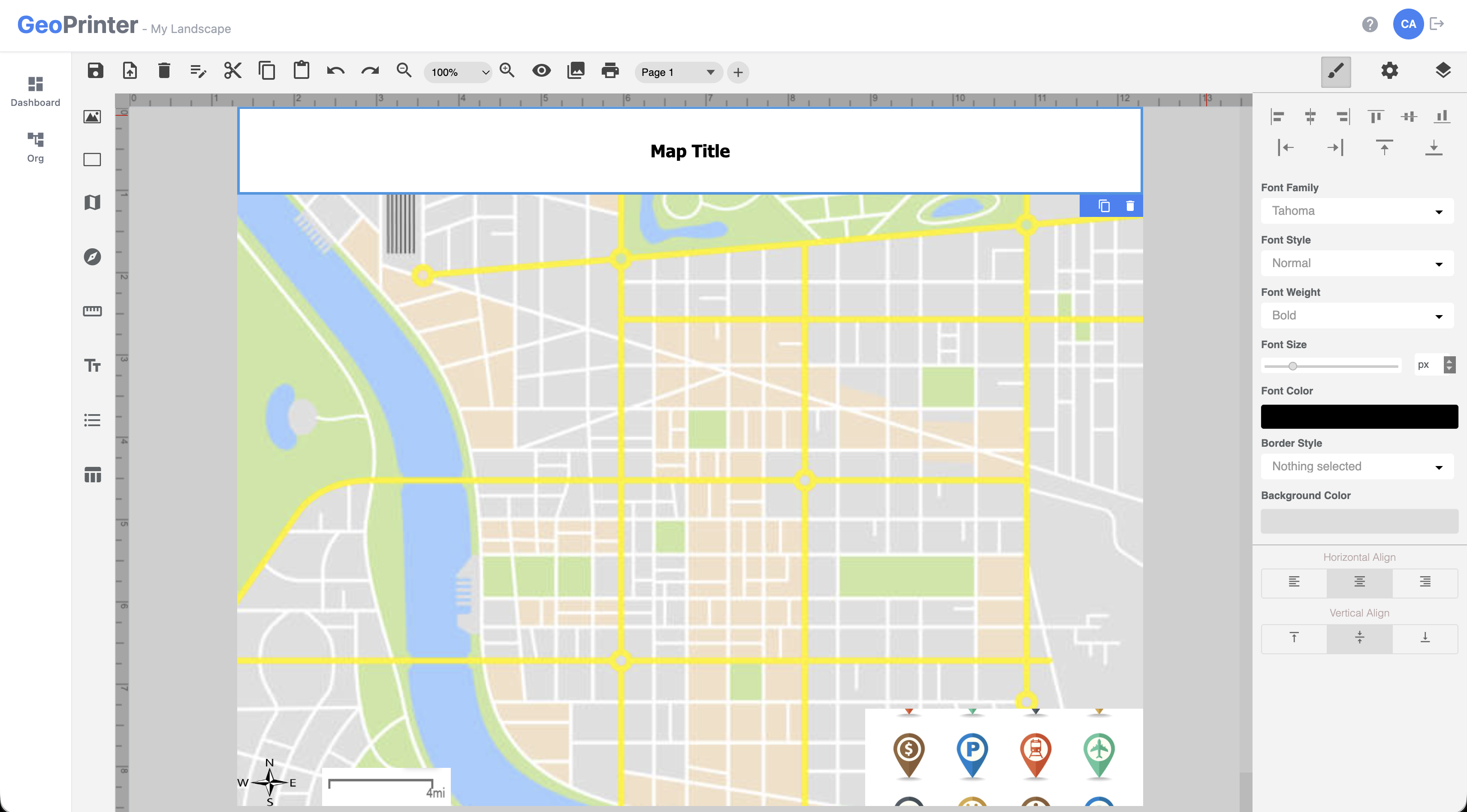Viewport: 1467px width, 812px height.
Task: Click the logout icon
Action: point(1437,24)
